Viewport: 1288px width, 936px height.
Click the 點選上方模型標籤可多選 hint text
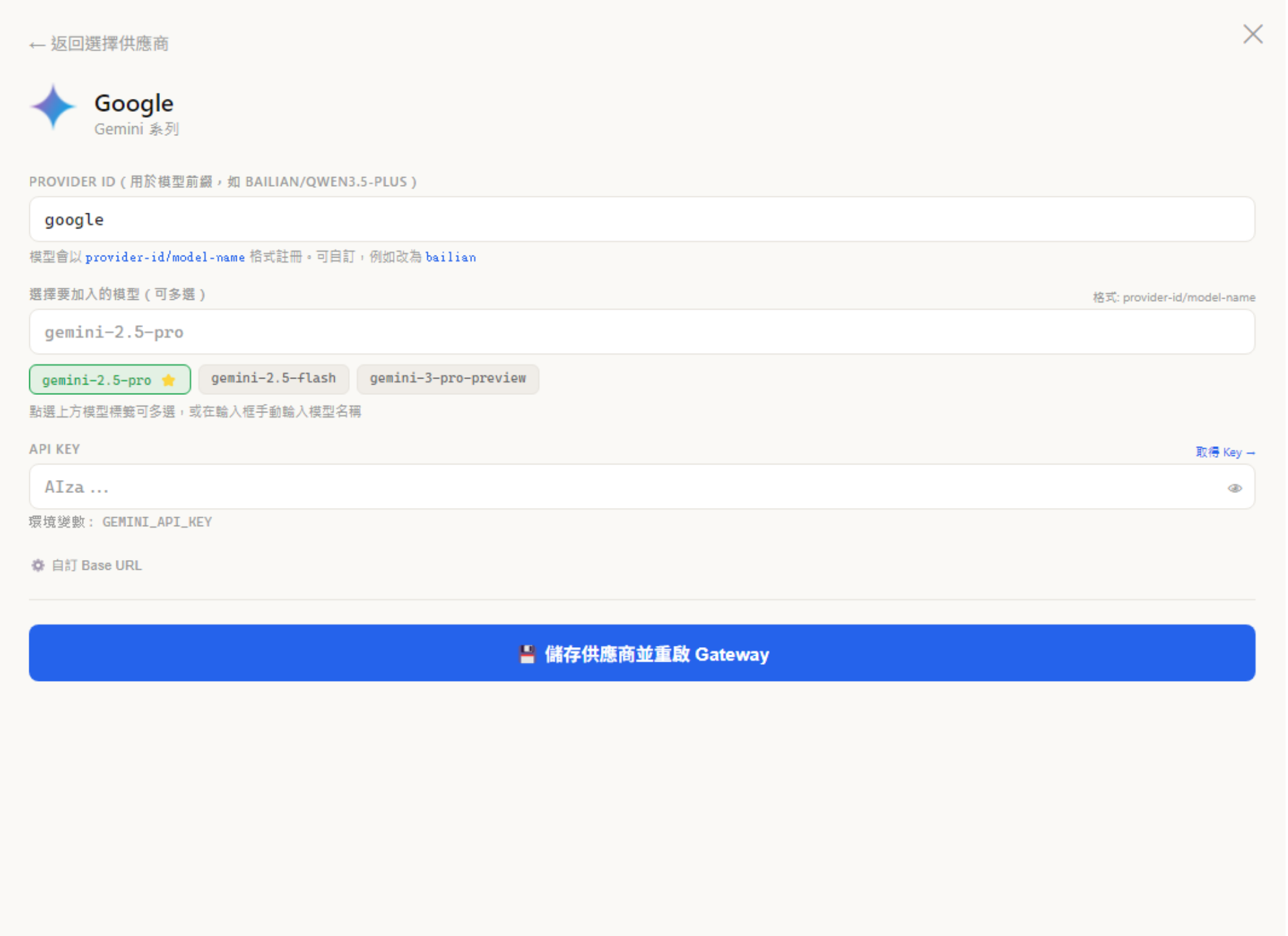click(195, 412)
